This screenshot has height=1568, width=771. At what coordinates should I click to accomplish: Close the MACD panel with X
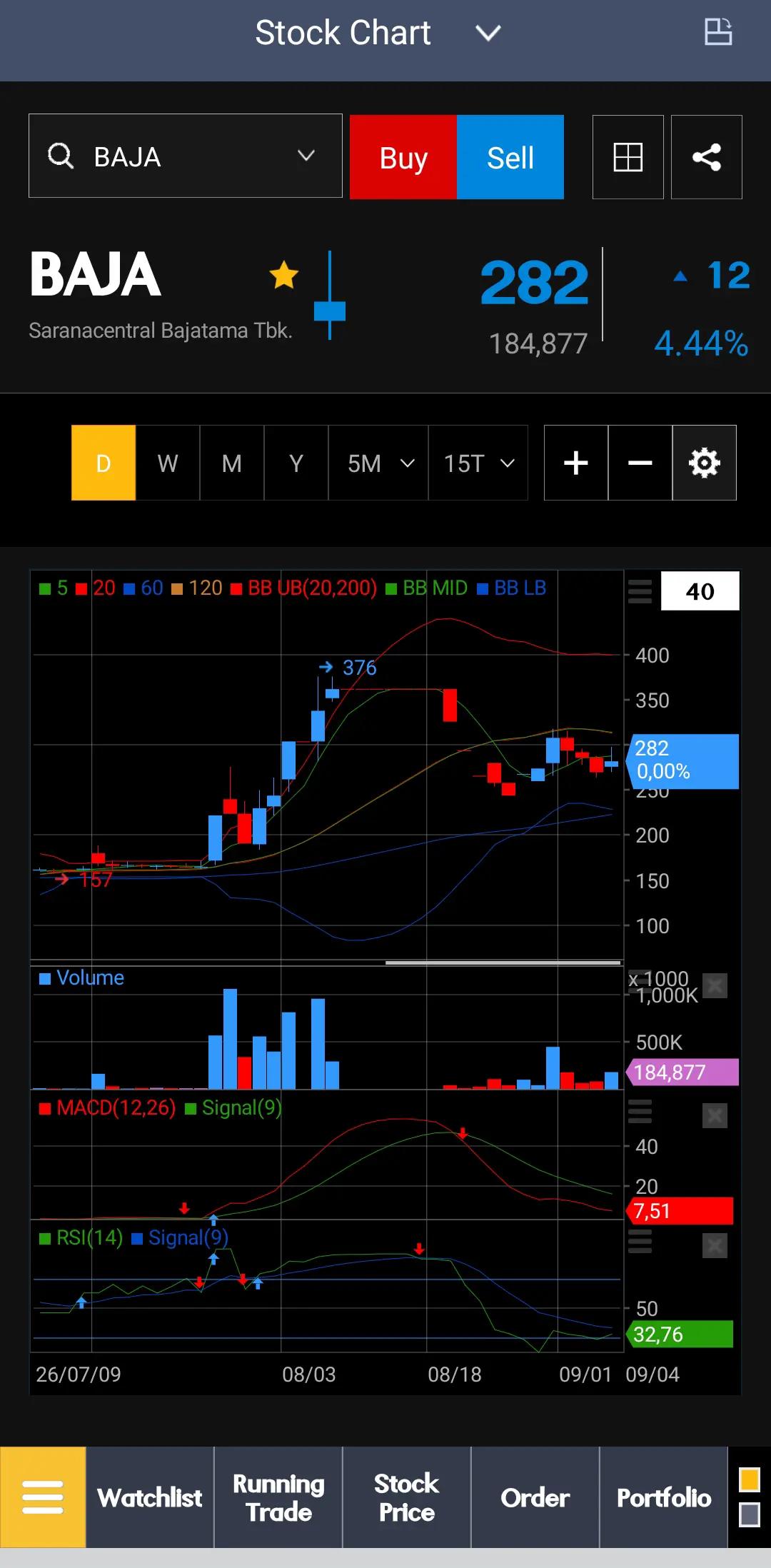[715, 1115]
